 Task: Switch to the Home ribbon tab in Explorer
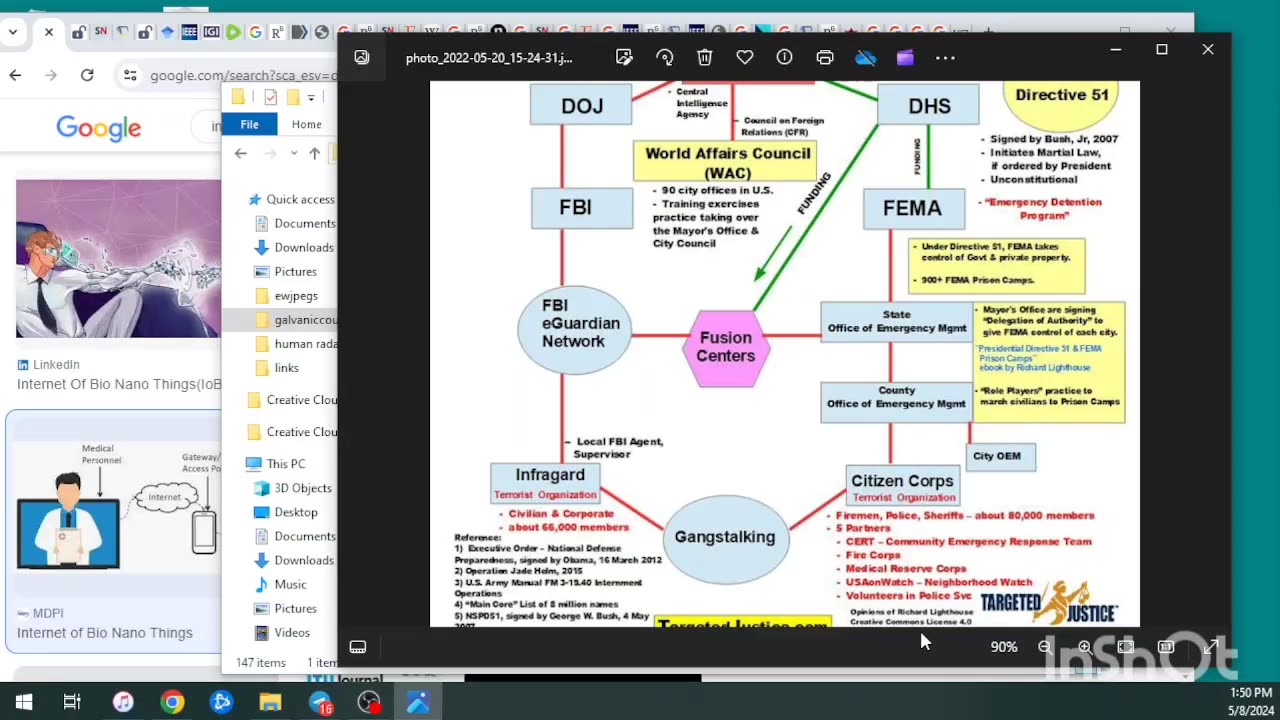(x=307, y=124)
